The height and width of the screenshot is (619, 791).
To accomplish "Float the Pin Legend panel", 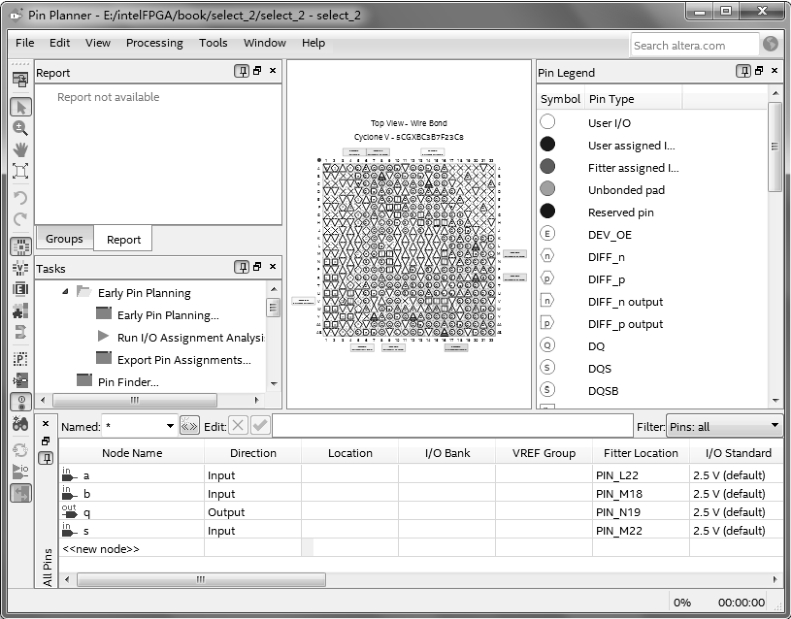I will point(759,71).
